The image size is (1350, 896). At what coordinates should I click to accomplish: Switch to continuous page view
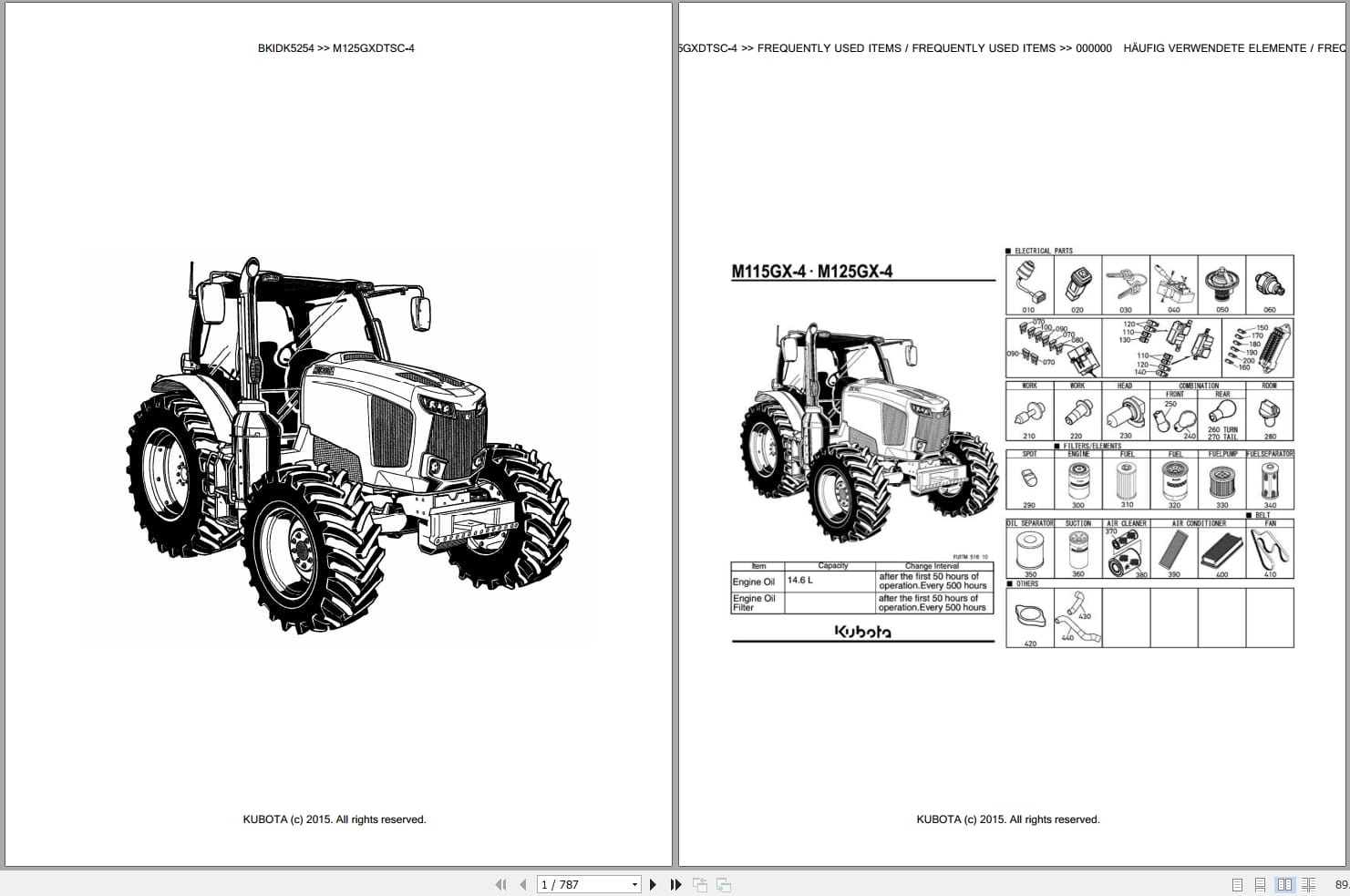coord(1260,884)
